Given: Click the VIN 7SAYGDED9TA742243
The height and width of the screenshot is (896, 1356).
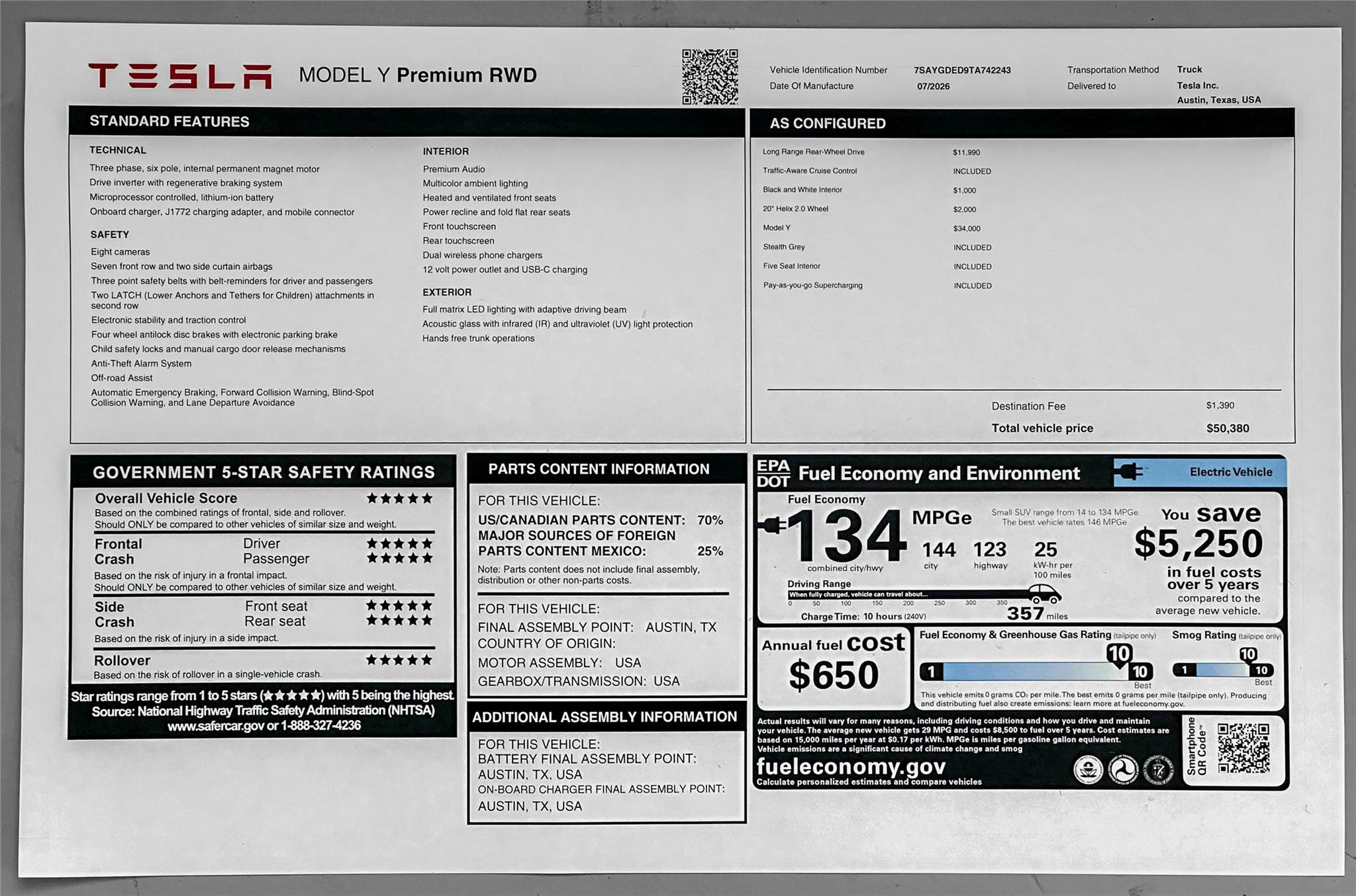Looking at the screenshot, I should (962, 70).
